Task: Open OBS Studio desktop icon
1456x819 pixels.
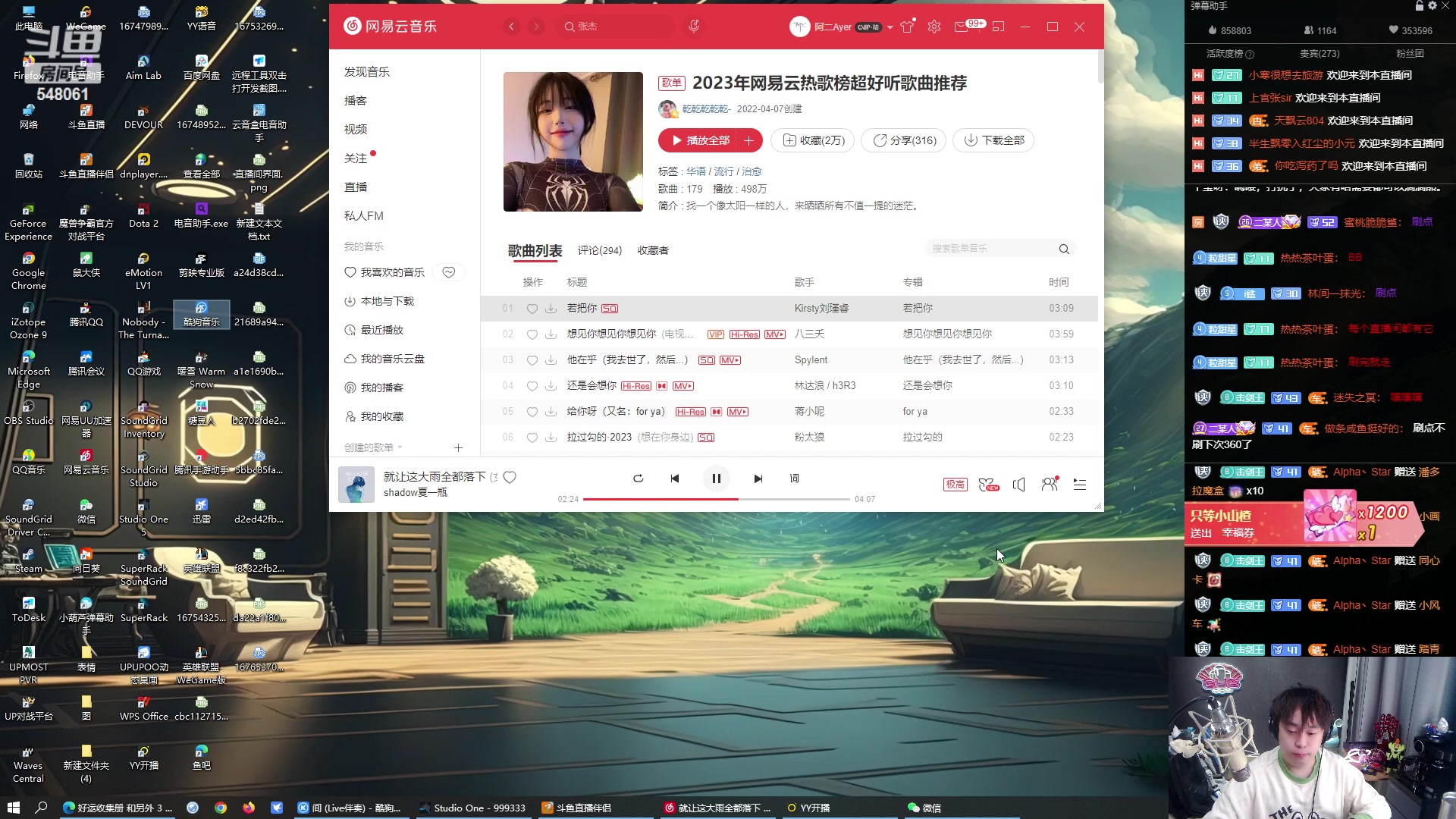Action: (x=29, y=412)
